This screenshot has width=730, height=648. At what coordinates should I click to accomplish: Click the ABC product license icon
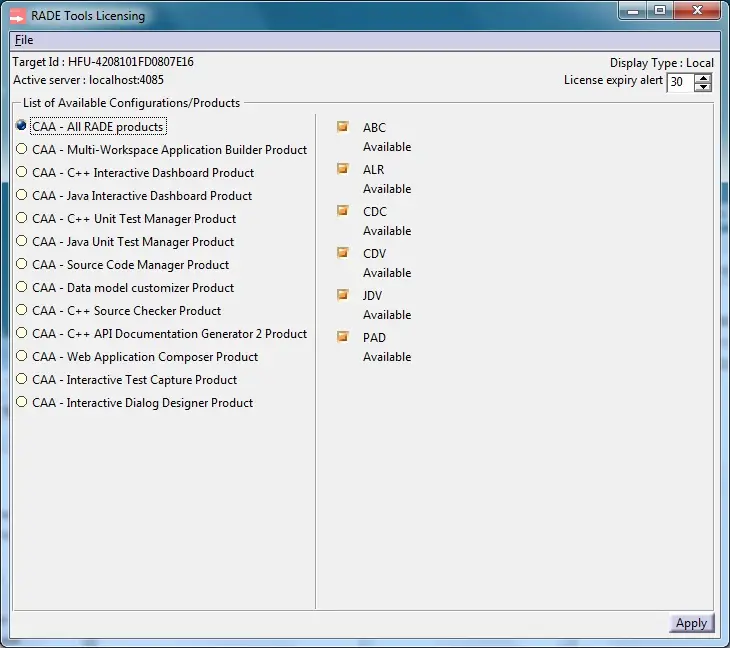tap(343, 127)
